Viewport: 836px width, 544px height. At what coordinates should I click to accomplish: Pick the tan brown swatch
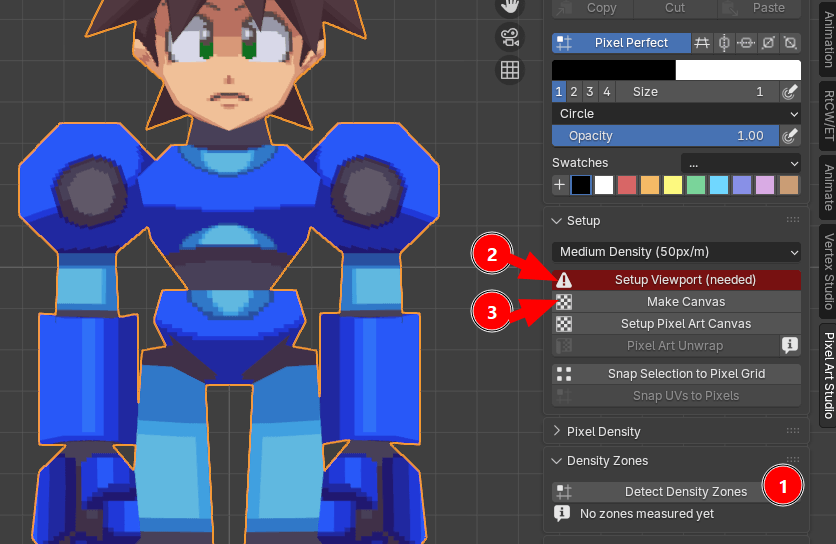[x=789, y=185]
